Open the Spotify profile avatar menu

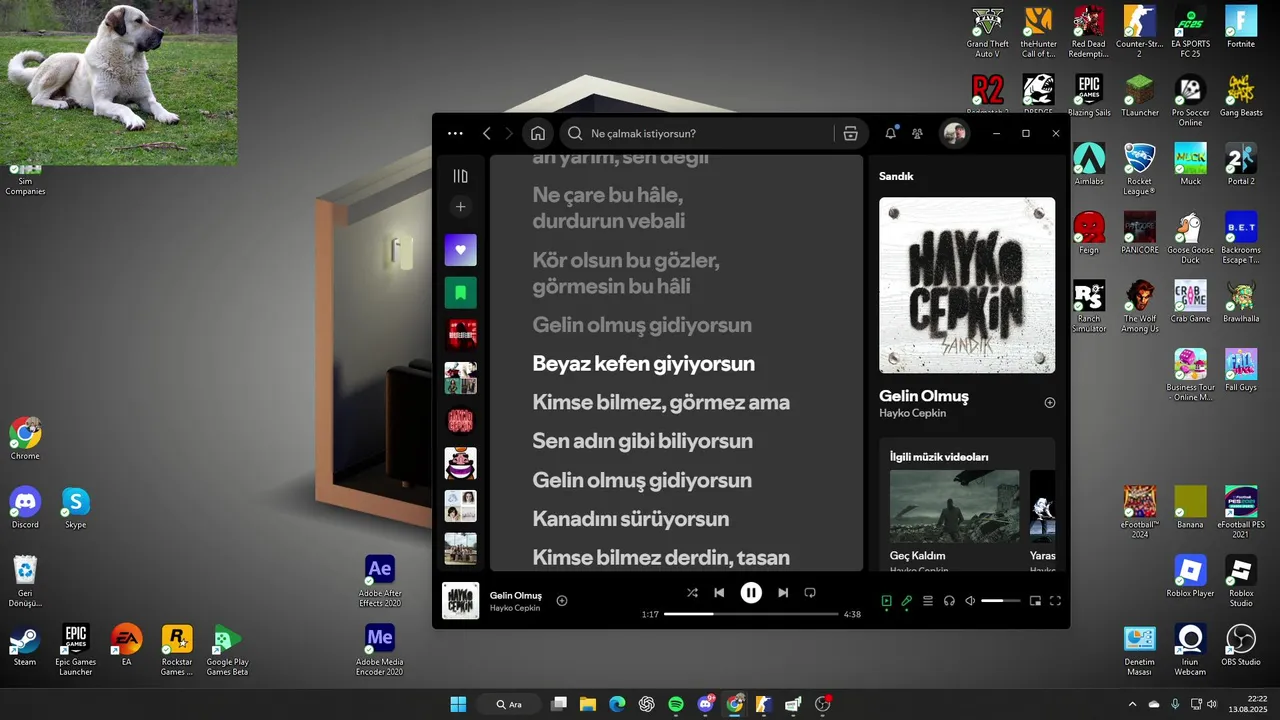[x=955, y=133]
